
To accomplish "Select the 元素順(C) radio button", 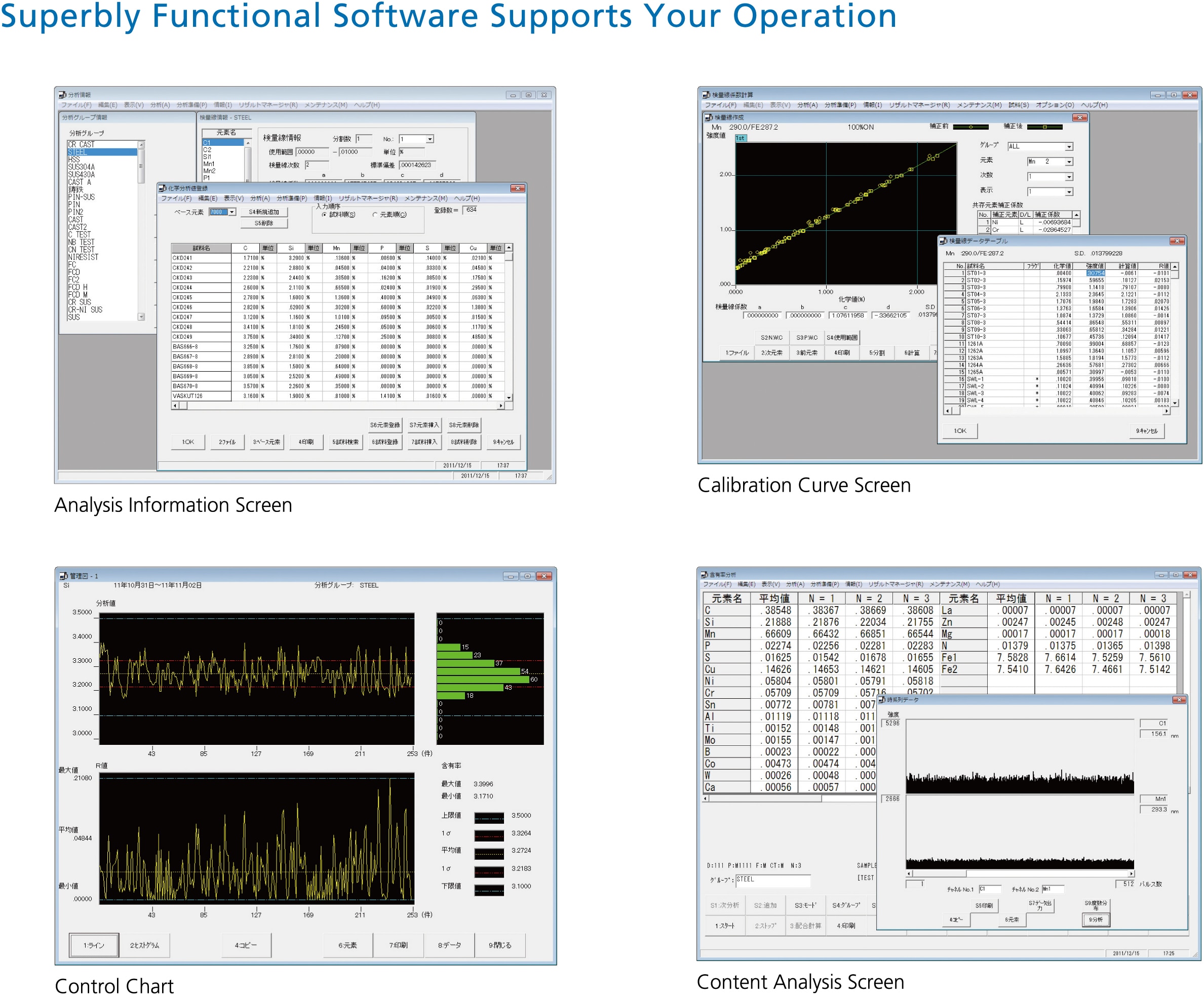I will [x=375, y=214].
